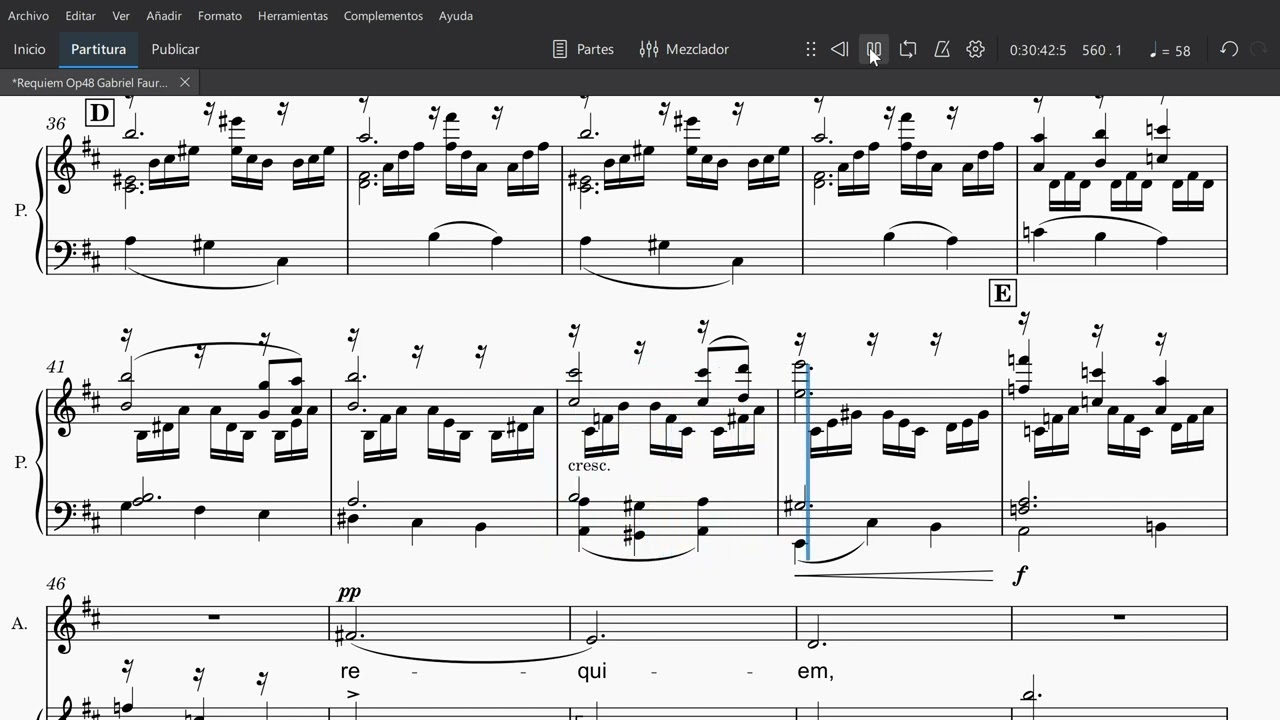Rewind playback to the start

coord(840,49)
